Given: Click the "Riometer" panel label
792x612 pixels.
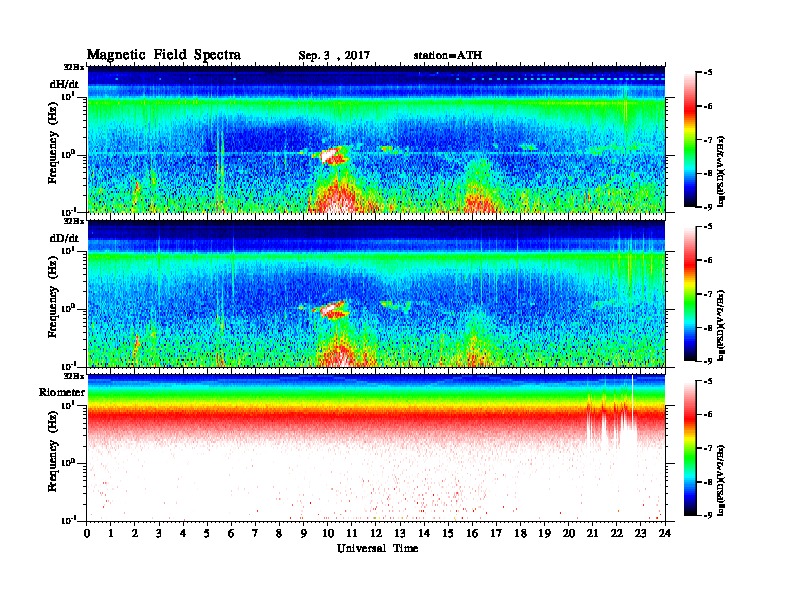Looking at the screenshot, I should coord(62,392).
